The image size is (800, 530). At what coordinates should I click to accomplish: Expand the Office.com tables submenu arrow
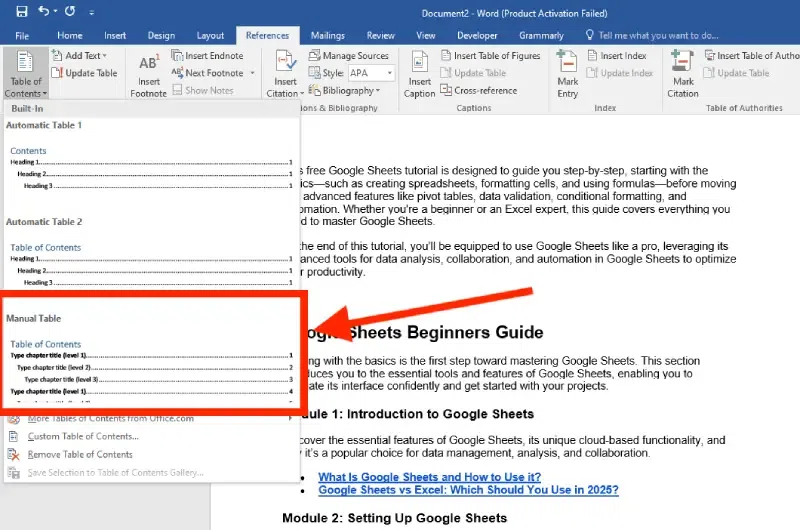click(x=290, y=418)
